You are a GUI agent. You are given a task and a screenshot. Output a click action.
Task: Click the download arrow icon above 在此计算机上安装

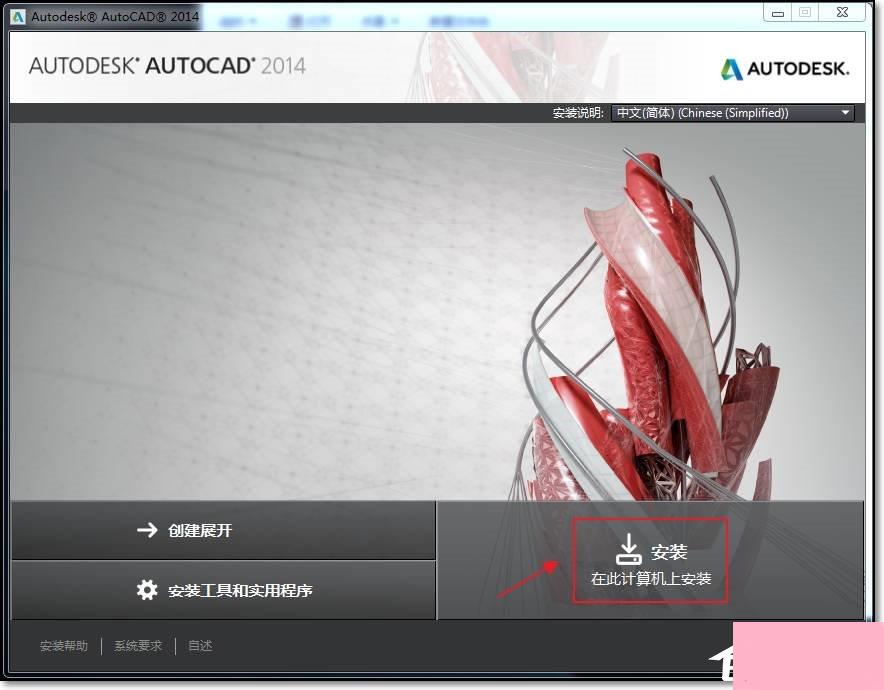[629, 550]
